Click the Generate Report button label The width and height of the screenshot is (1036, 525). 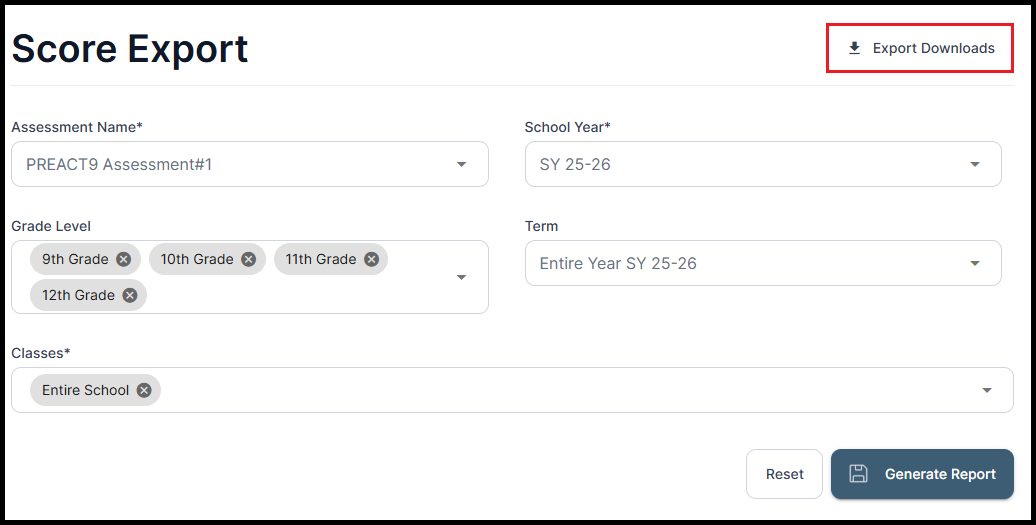(940, 474)
